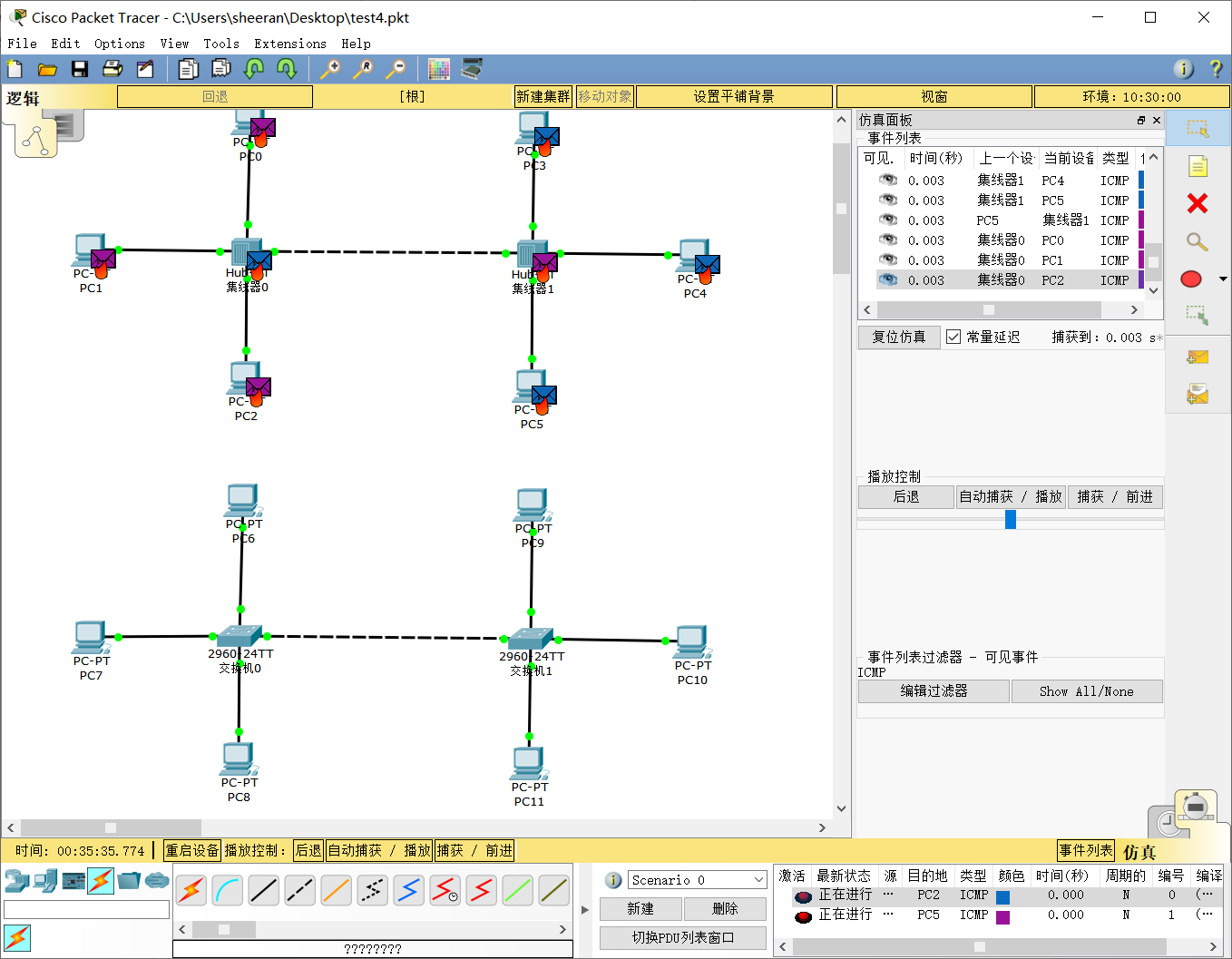The width and height of the screenshot is (1232, 959).
Task: Toggle the PC5 PDU activation red button
Action: click(x=803, y=916)
